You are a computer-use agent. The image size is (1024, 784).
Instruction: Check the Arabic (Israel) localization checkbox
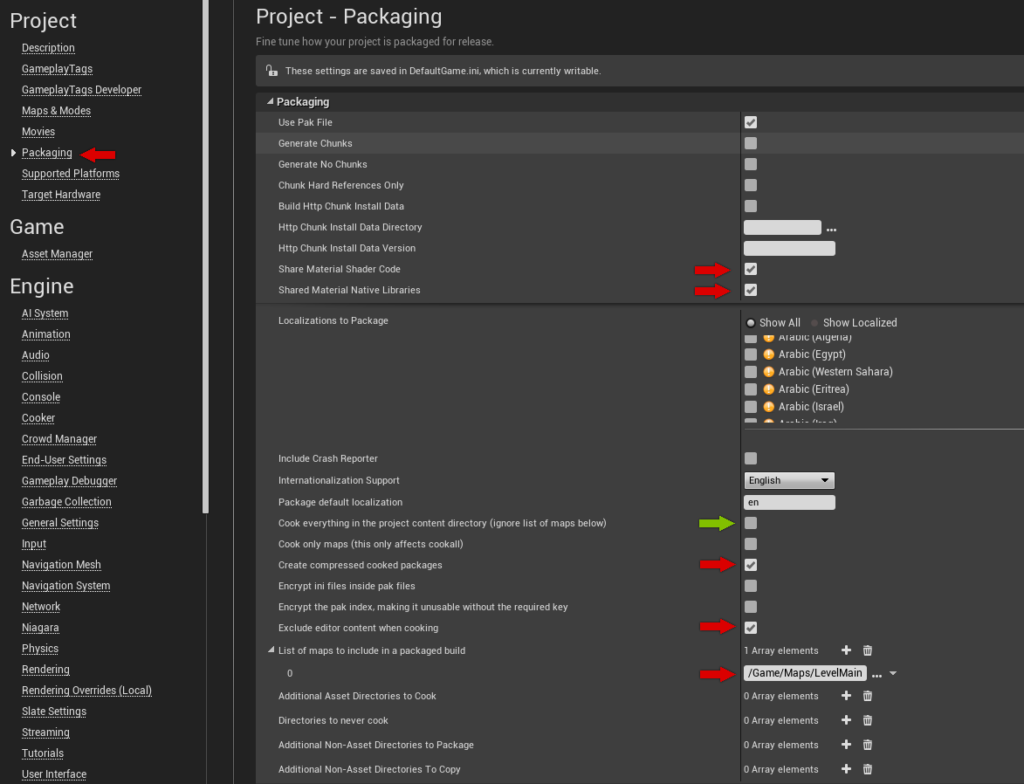click(752, 406)
